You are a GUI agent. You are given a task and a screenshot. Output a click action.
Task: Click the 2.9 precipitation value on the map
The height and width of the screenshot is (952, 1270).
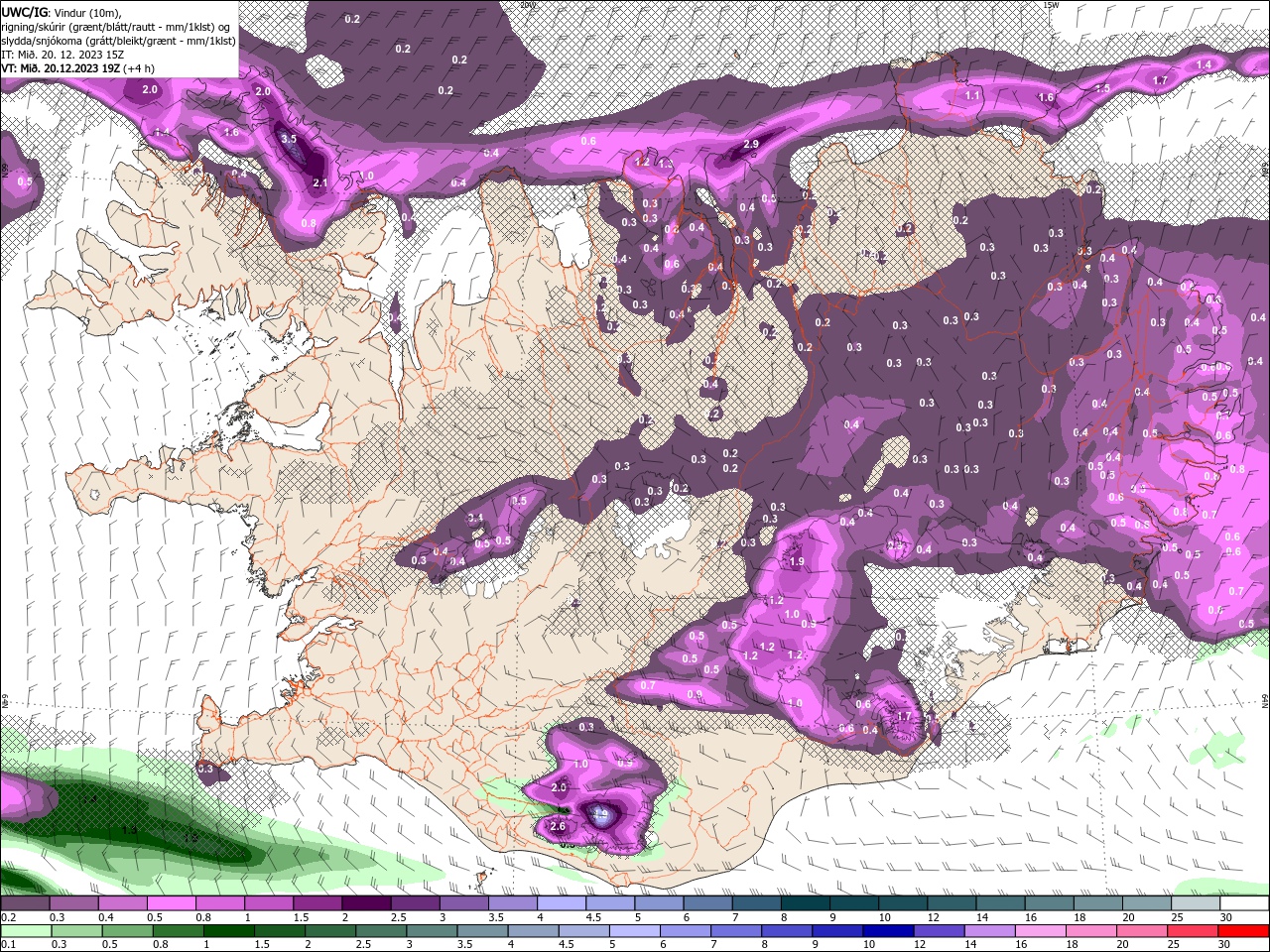(x=751, y=145)
